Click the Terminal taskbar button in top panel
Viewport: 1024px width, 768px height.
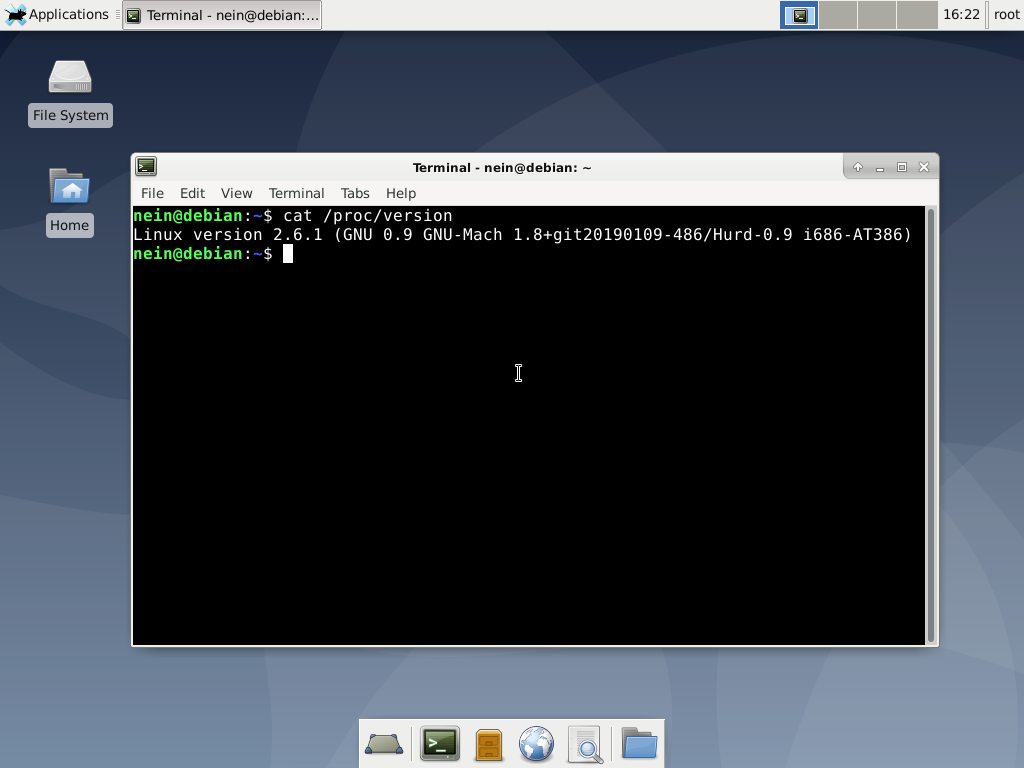click(222, 15)
